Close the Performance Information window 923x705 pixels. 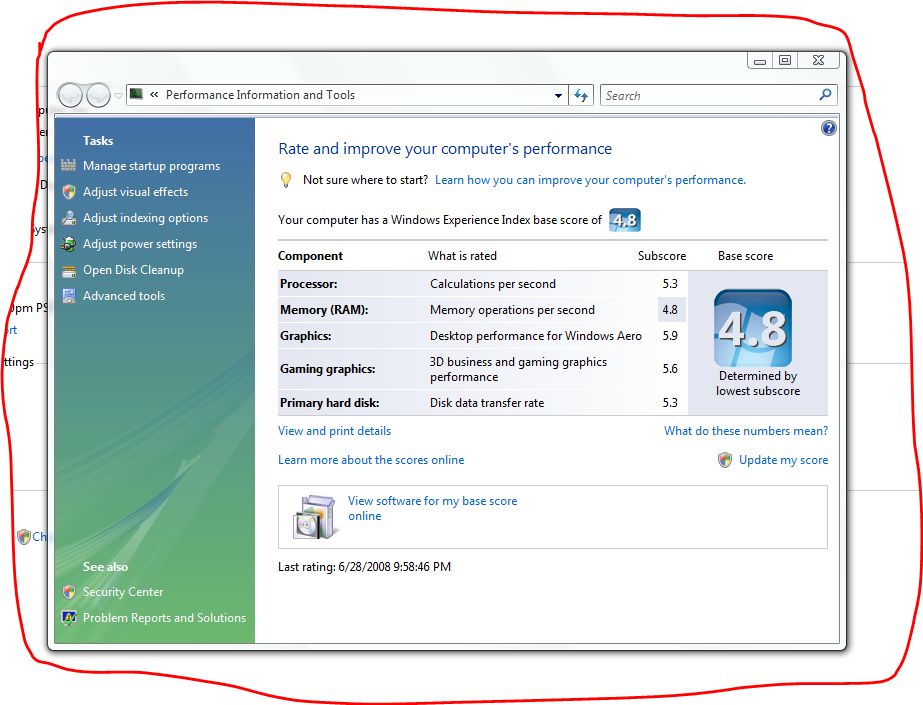pos(818,61)
